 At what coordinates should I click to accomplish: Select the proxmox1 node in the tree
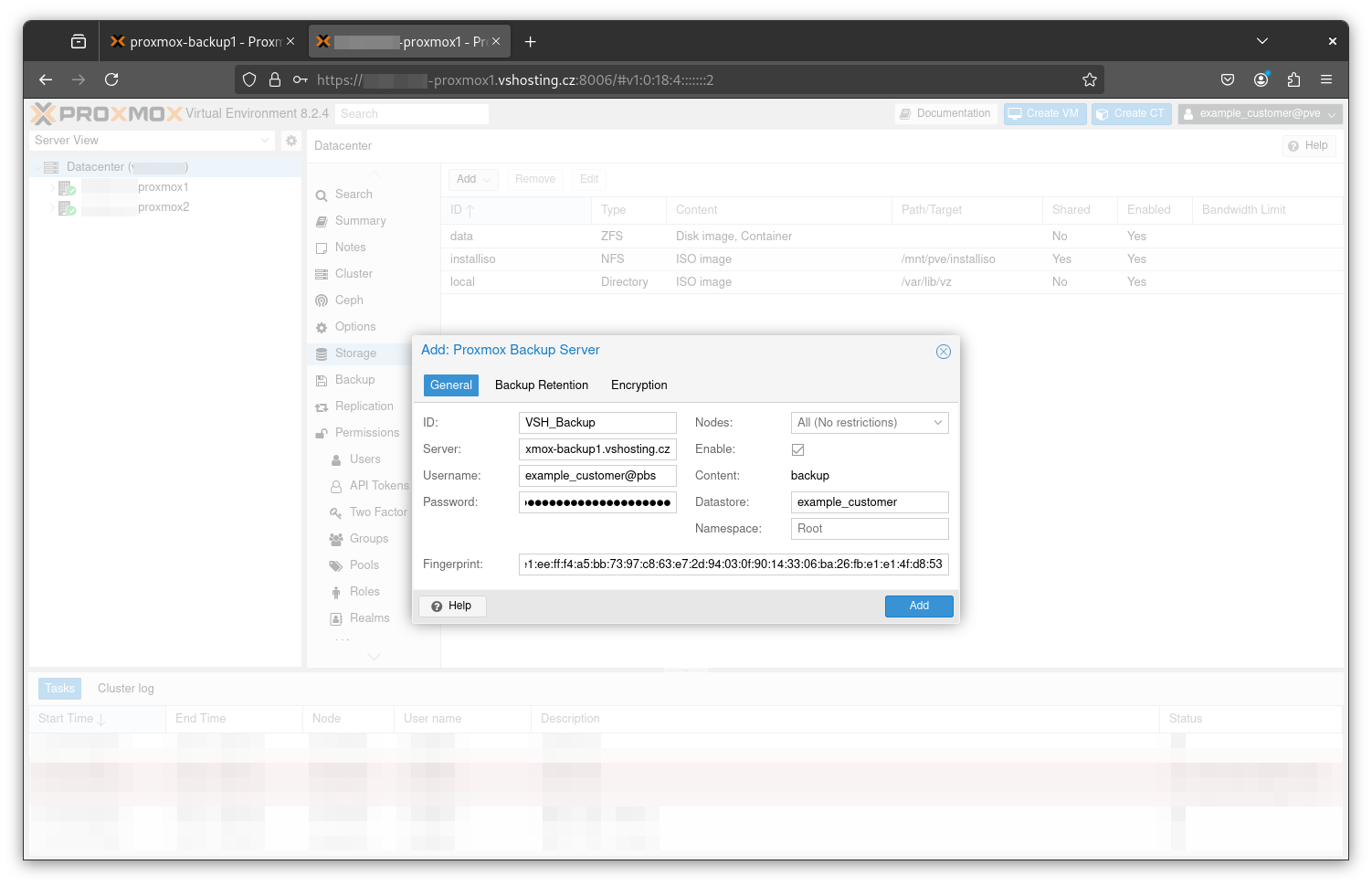click(164, 187)
